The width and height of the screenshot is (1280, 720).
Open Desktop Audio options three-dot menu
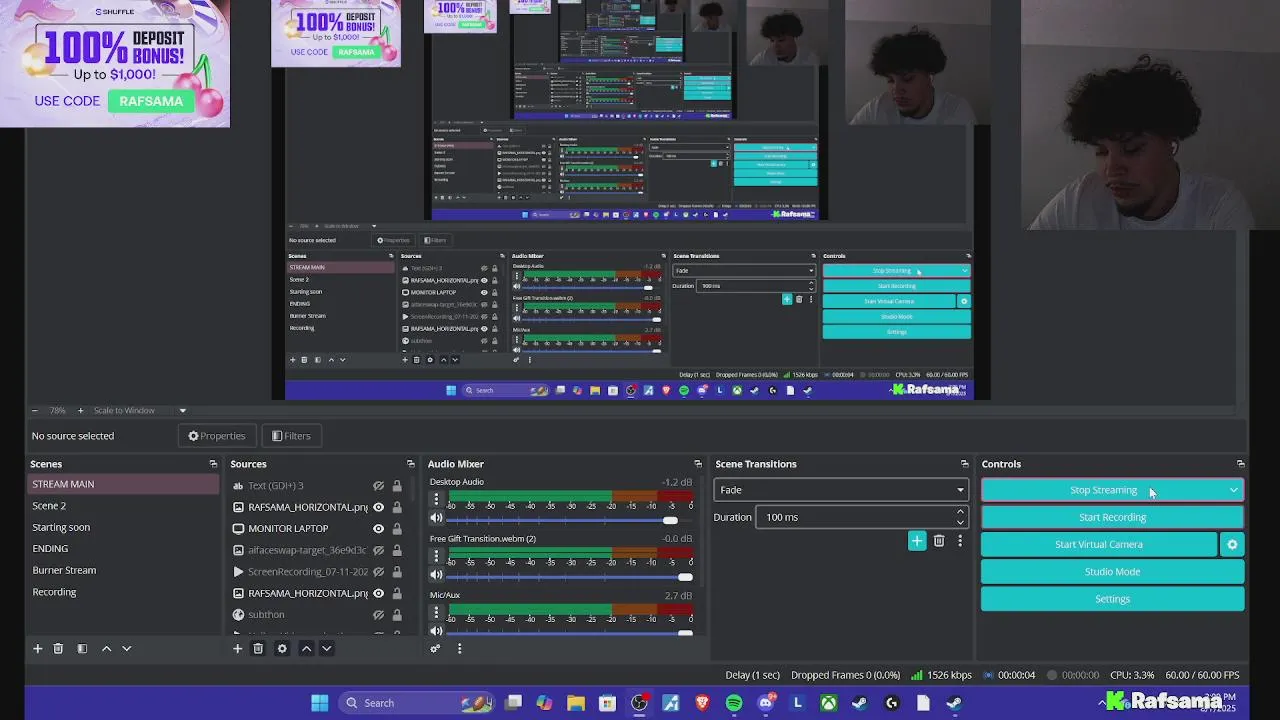coord(436,499)
